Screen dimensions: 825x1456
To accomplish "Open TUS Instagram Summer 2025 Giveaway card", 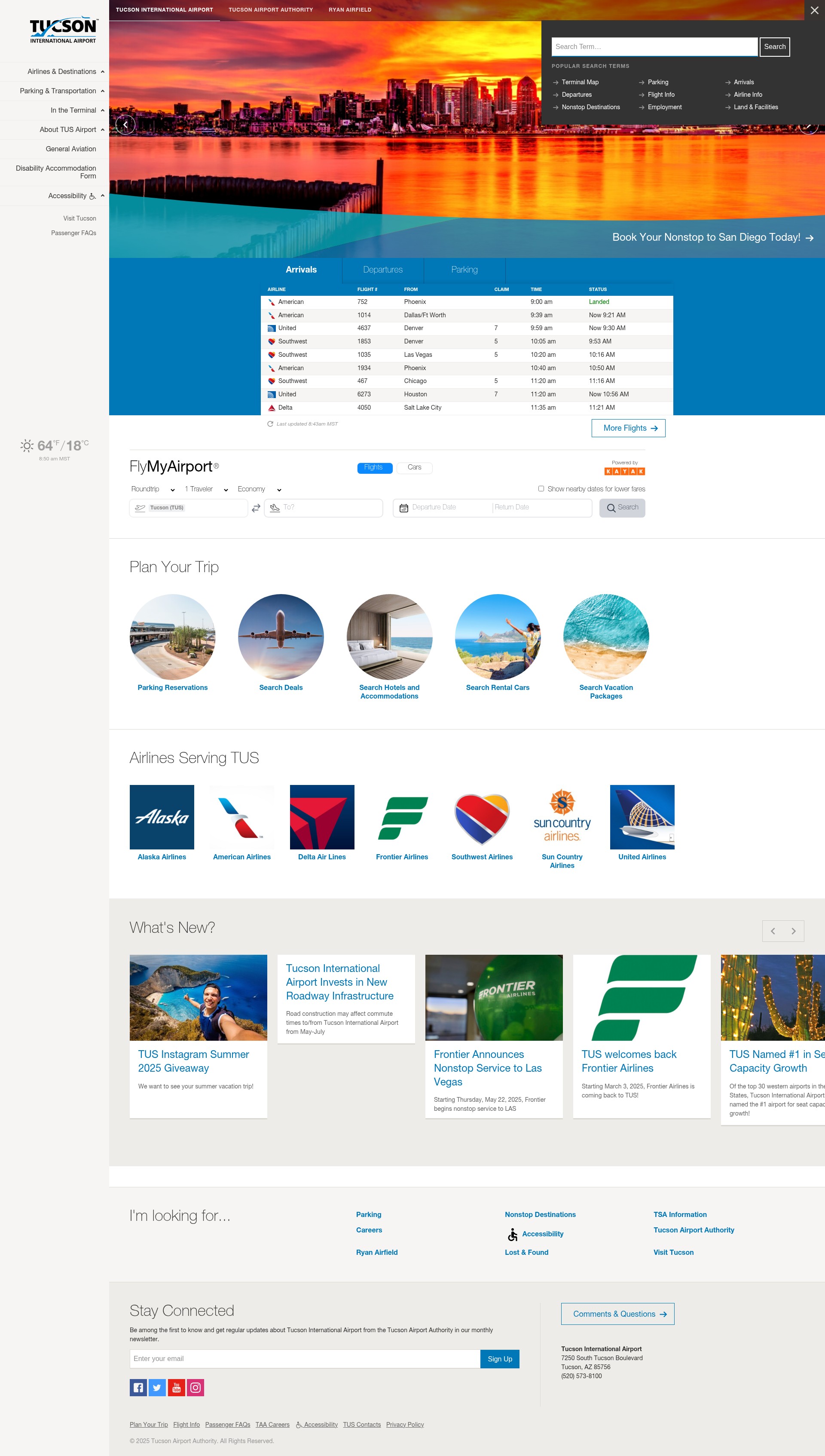I will [199, 1036].
